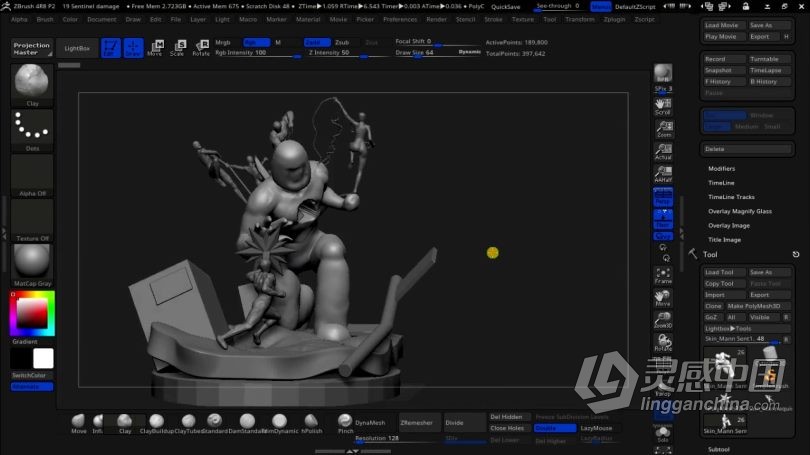Screen dimensions: 810x455
Task: Open the Document menu
Action: 102,19
